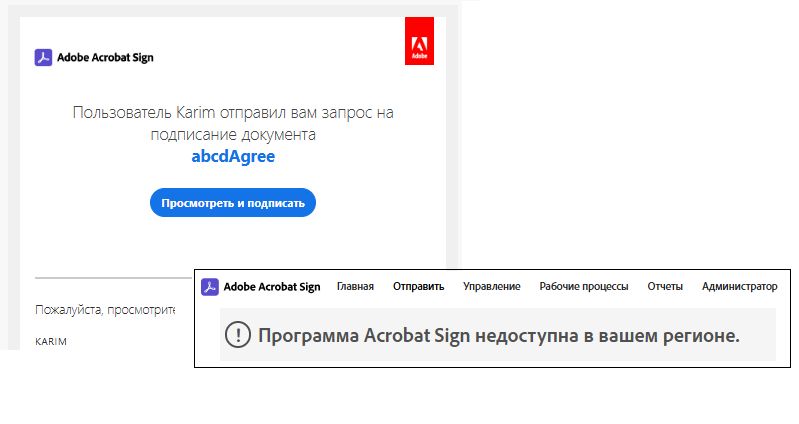Image resolution: width=799 pixels, height=424 pixels.
Task: Open the Рабочие процессы menu item
Action: 584,287
